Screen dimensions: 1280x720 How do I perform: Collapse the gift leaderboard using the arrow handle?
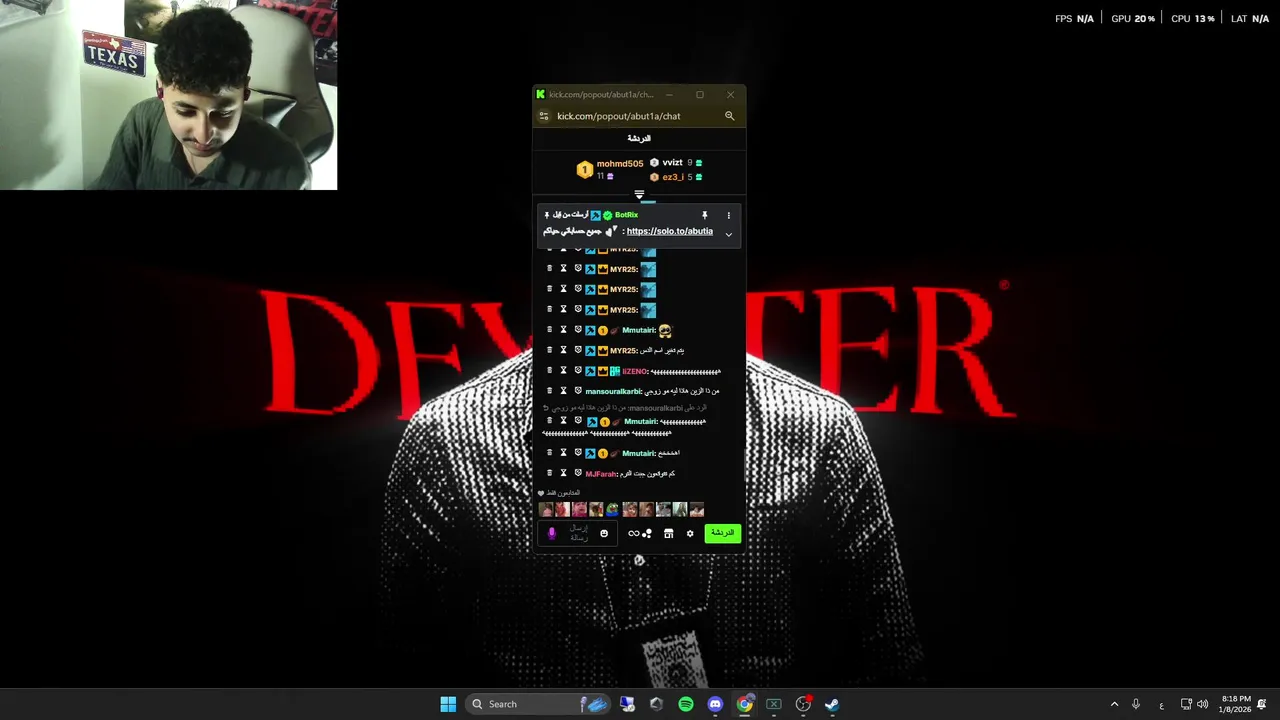(x=639, y=194)
